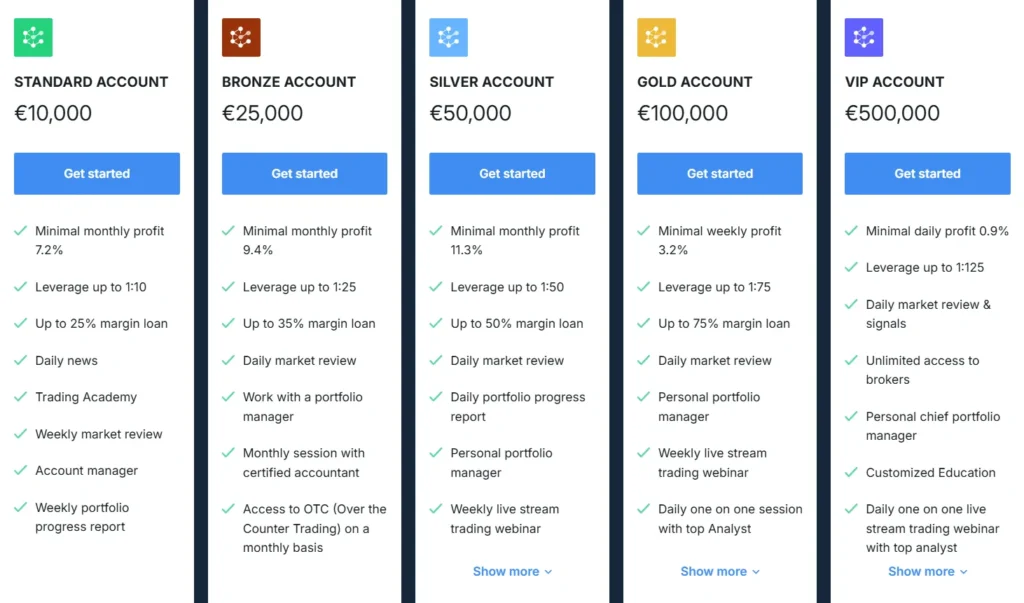Screen dimensions: 1024x603
Task: Click Account manager feature text
Action: [x=87, y=471]
